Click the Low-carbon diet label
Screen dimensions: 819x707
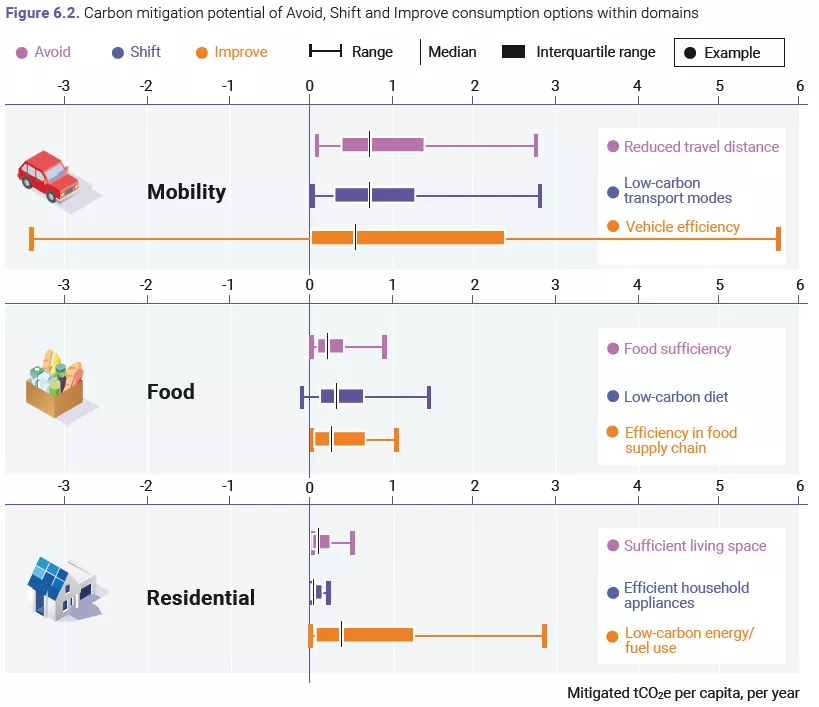(676, 397)
